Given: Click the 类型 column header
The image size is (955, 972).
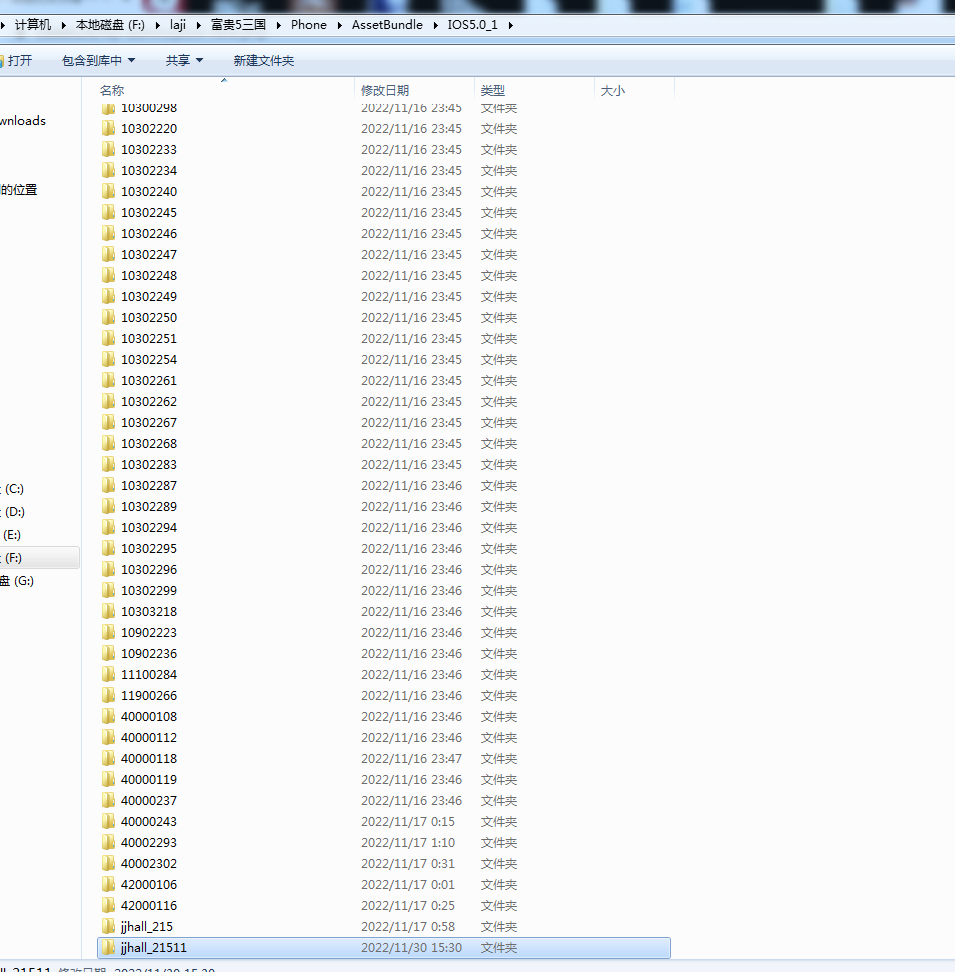Looking at the screenshot, I should coord(492,90).
